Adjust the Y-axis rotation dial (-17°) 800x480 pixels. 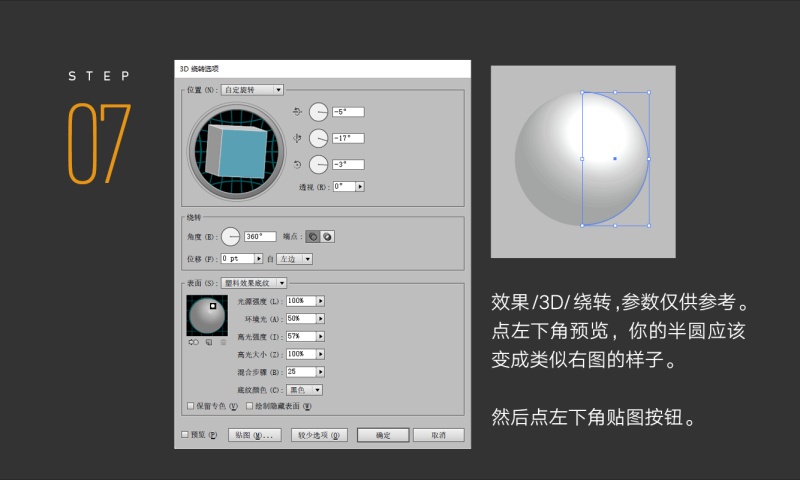coord(318,138)
